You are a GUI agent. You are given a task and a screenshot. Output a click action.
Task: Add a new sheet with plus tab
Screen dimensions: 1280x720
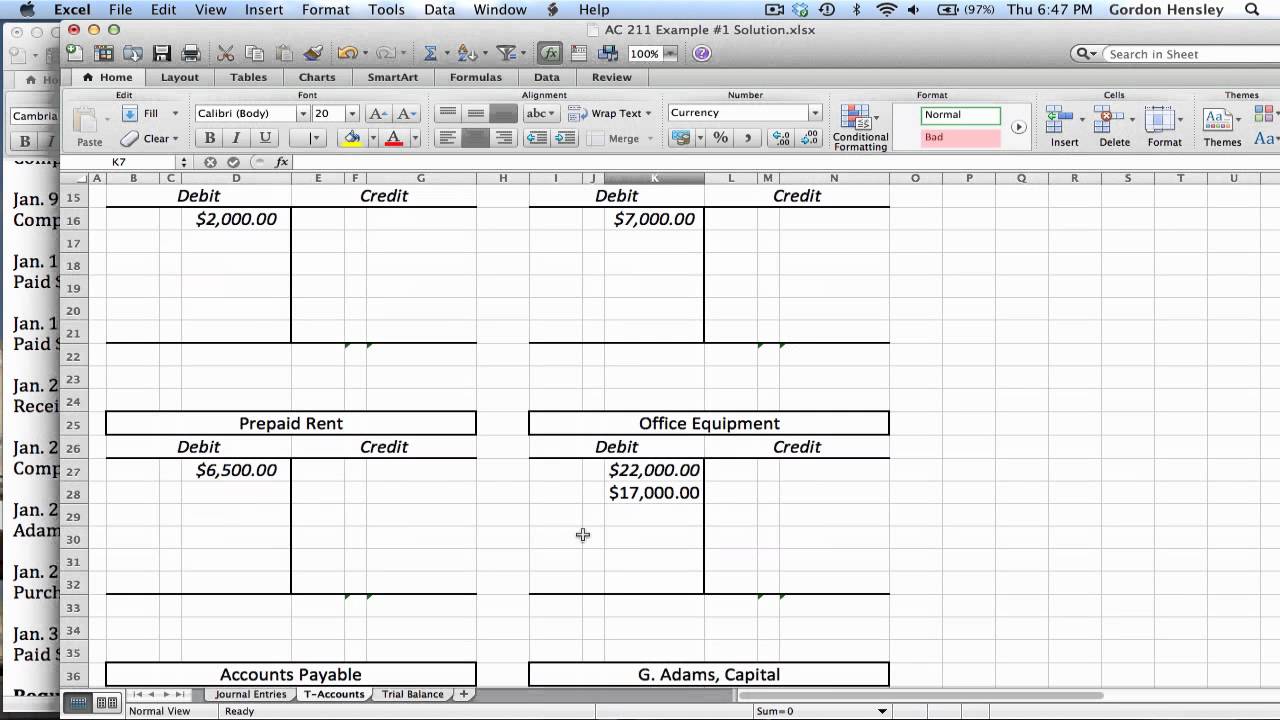(463, 694)
